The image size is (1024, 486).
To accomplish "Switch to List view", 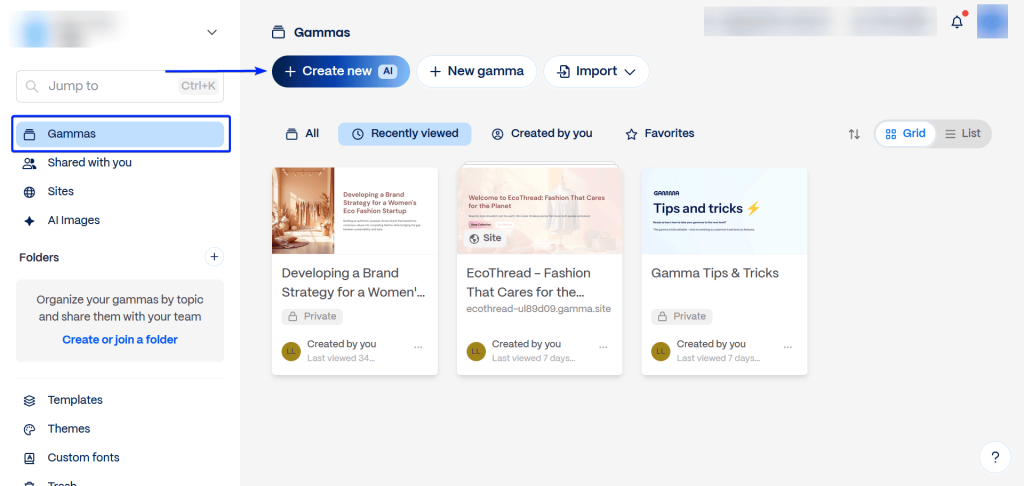I will 962,134.
